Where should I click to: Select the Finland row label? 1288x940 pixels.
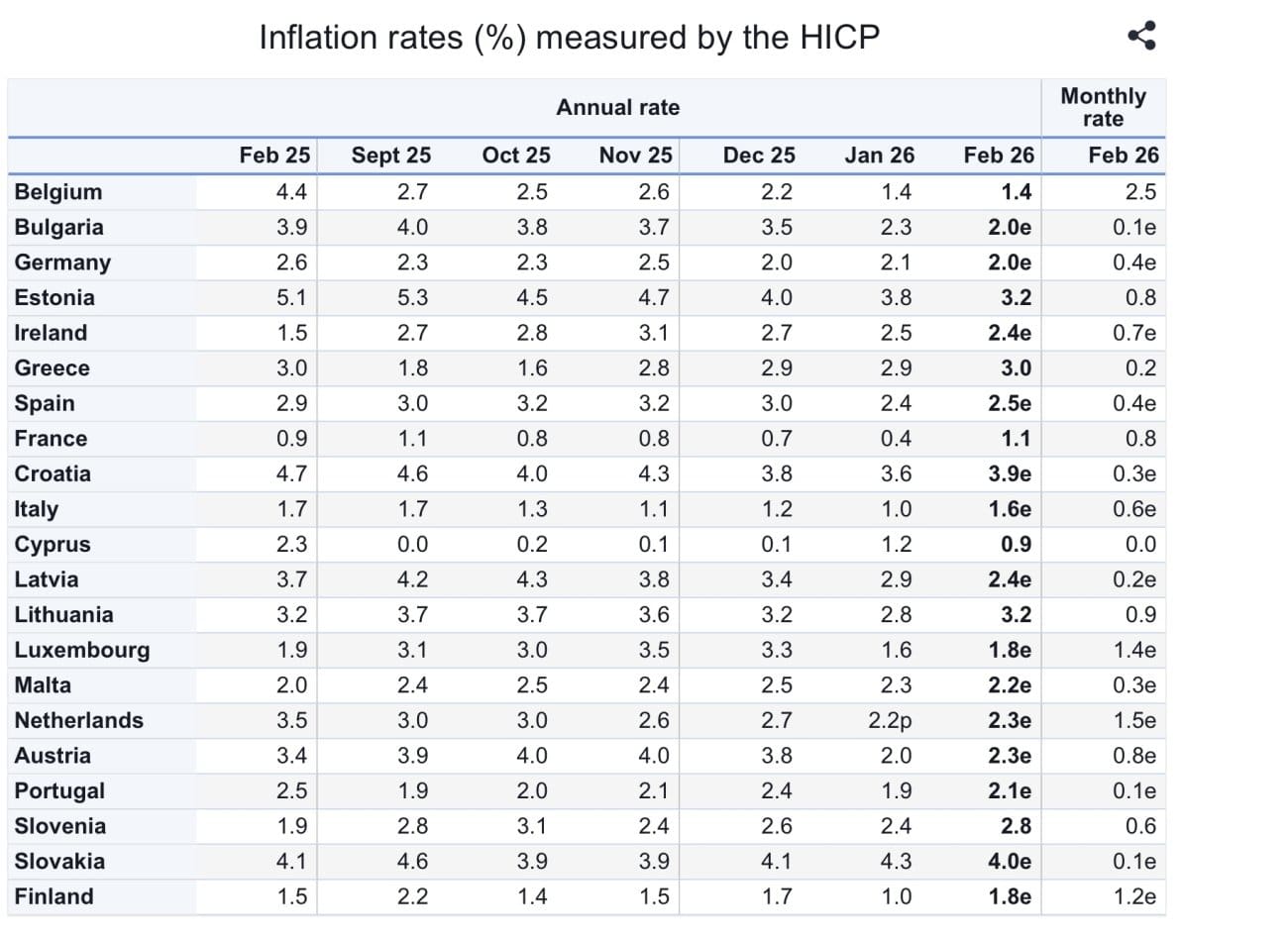pyautogui.click(x=54, y=896)
